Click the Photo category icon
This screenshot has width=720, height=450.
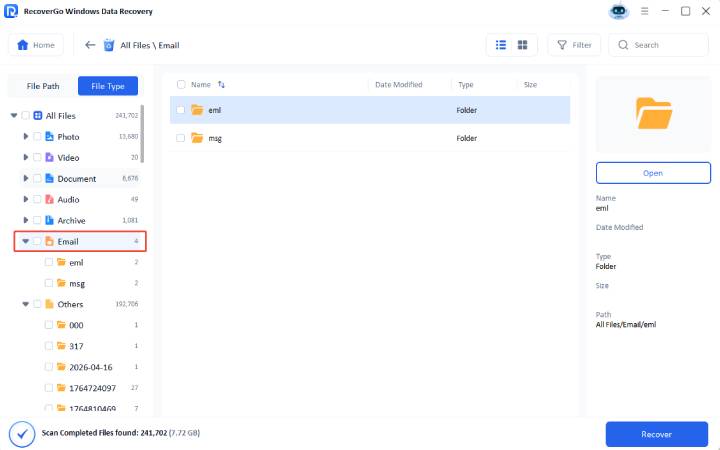tap(50, 136)
